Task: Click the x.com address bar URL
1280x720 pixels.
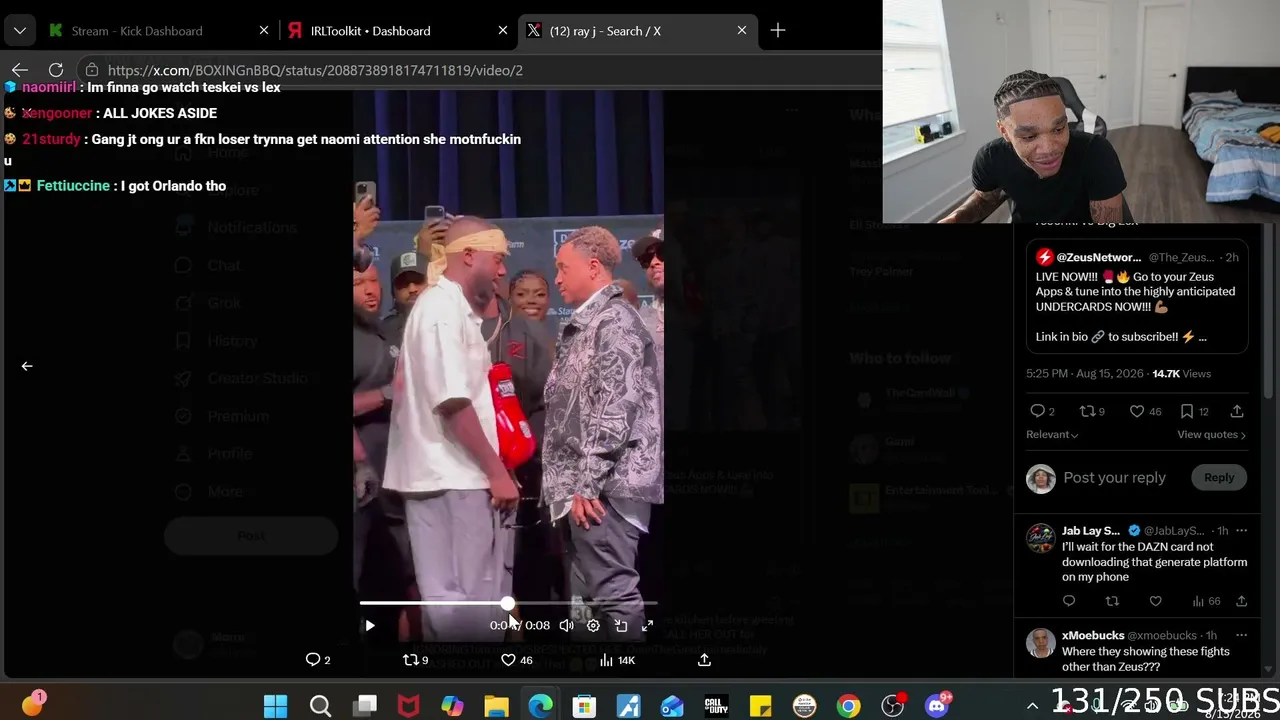Action: 315,70
